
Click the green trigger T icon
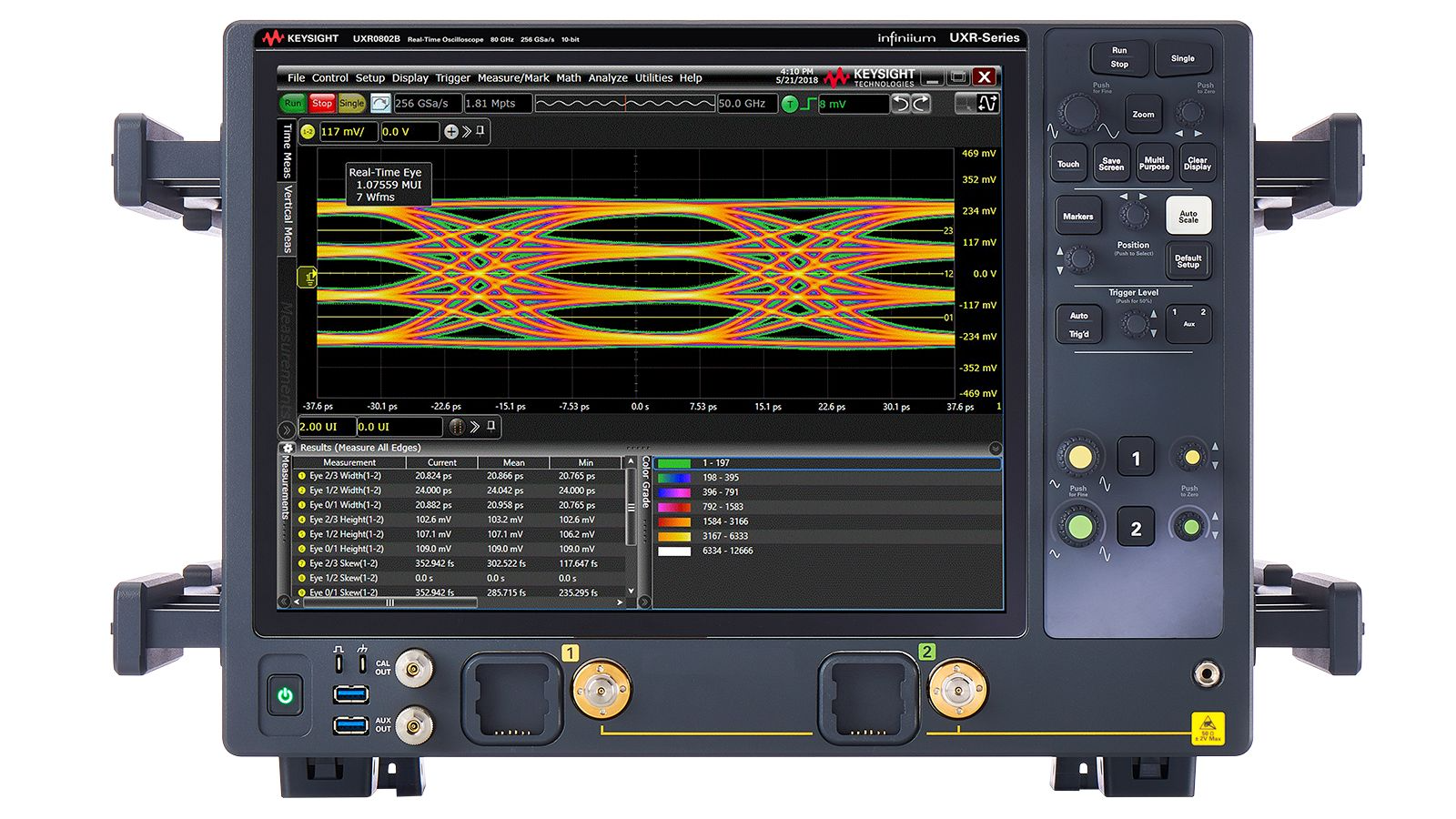pyautogui.click(x=790, y=104)
